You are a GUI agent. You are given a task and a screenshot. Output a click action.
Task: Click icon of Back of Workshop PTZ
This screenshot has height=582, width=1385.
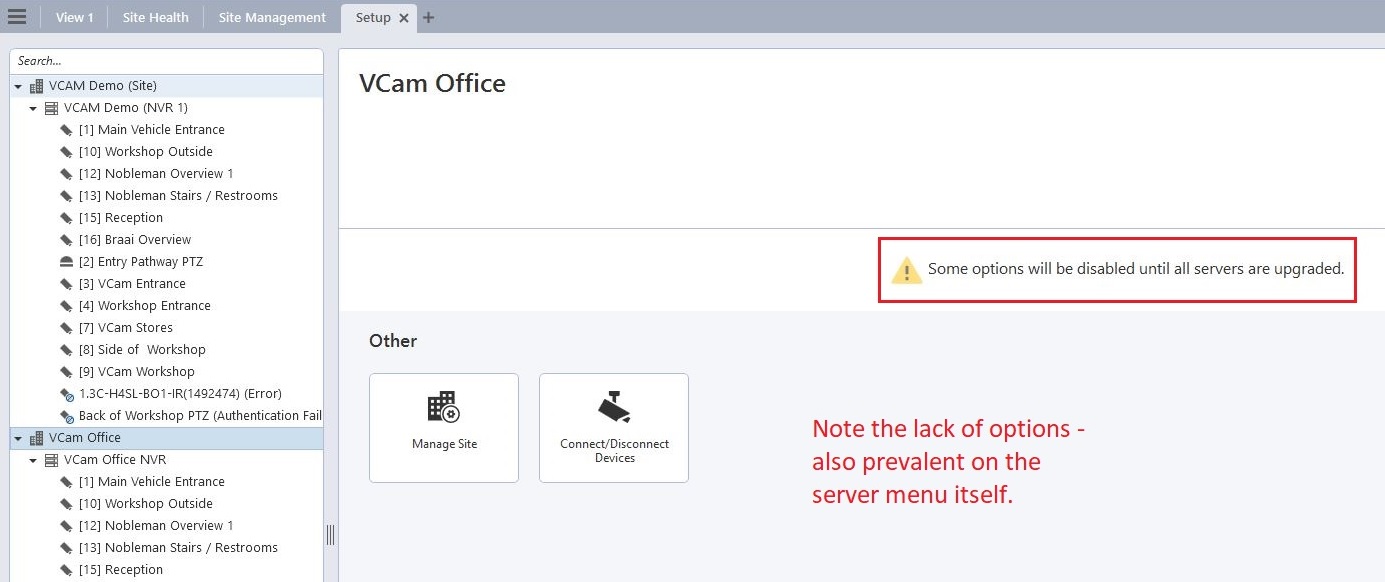click(67, 416)
